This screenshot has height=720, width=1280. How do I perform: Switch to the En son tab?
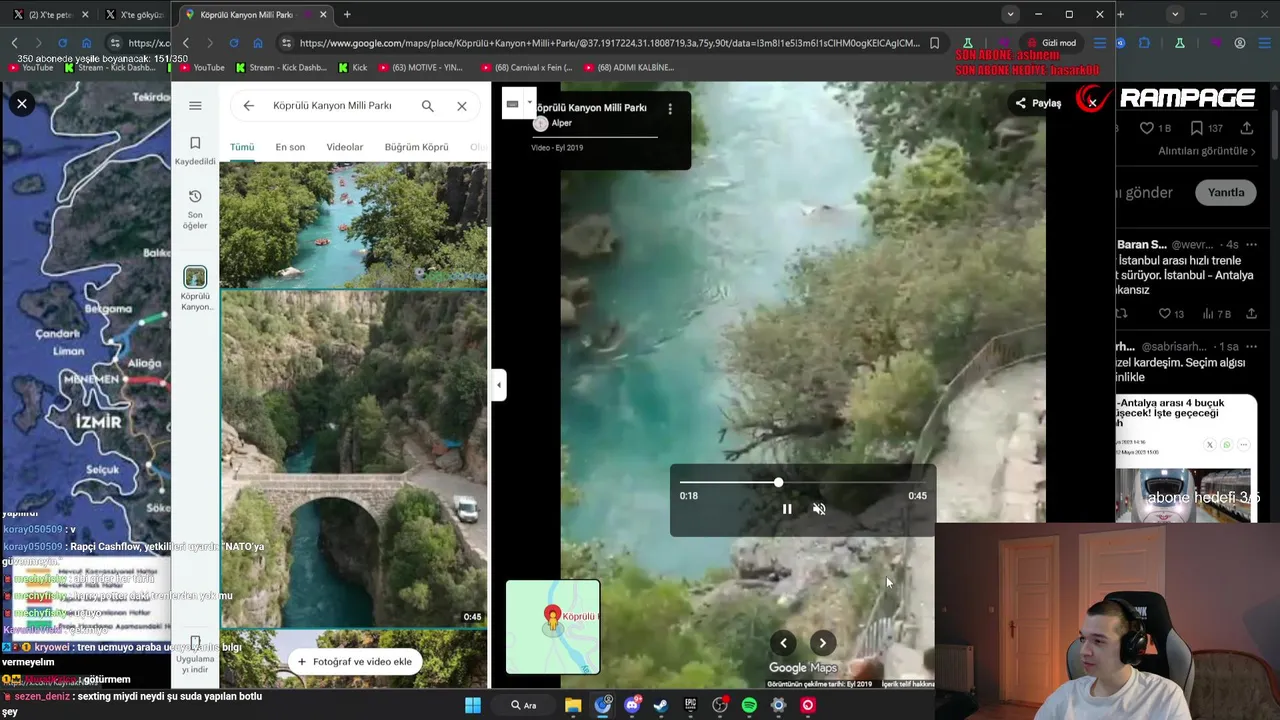coord(290,147)
